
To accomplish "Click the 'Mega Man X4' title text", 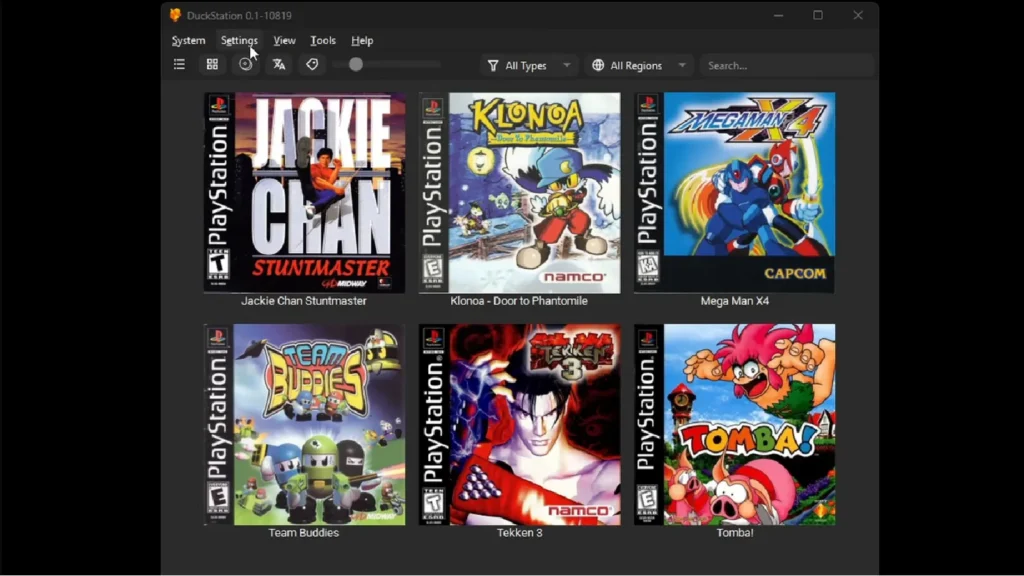I will tap(735, 301).
